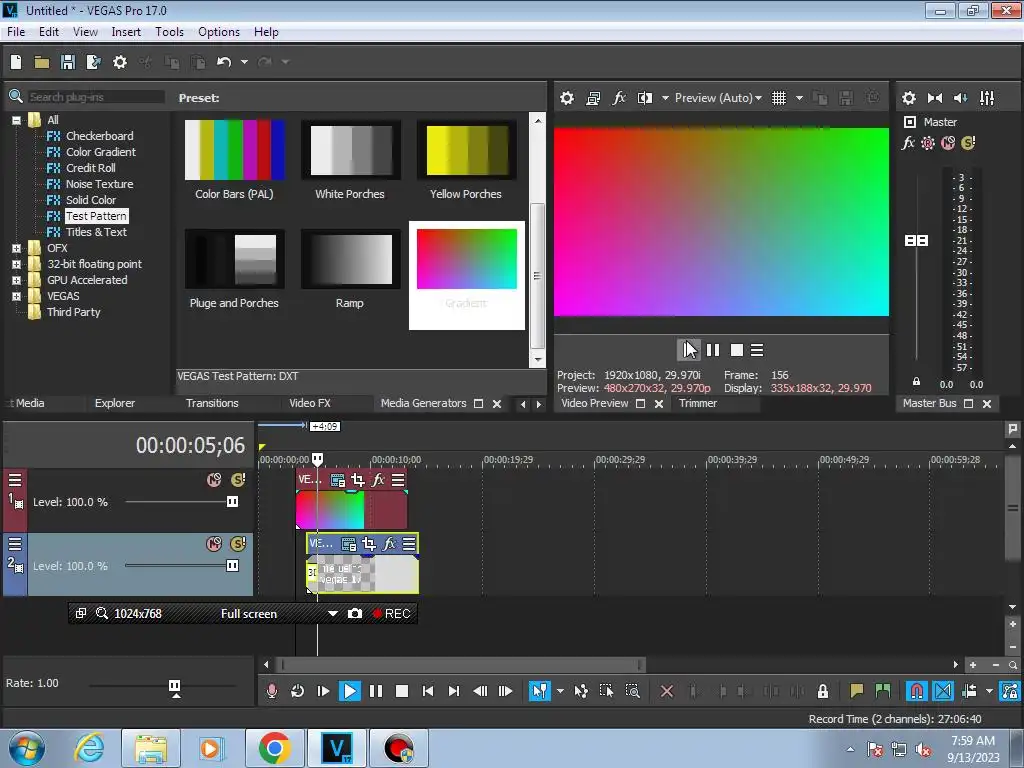Collapse the All plug-ins folder

click(x=16, y=120)
